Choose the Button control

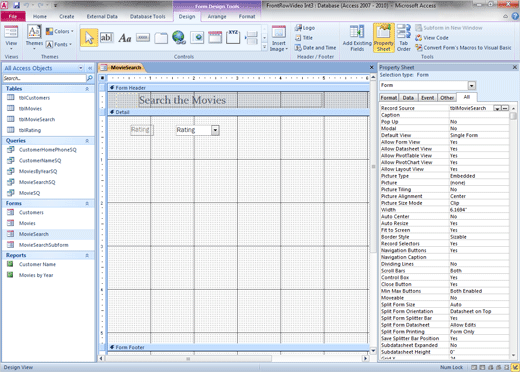coord(143,38)
